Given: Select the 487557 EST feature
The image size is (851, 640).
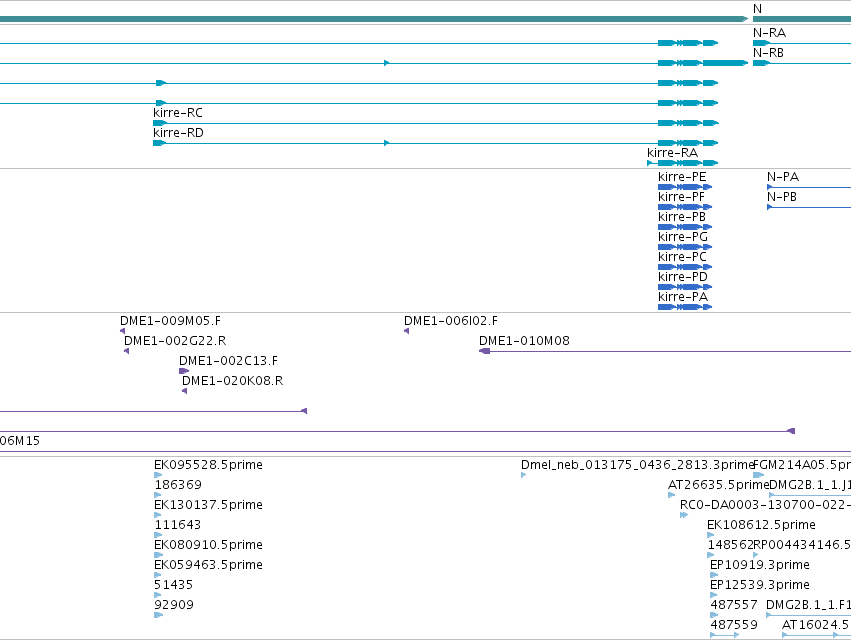Looking at the screenshot, I should [714, 615].
